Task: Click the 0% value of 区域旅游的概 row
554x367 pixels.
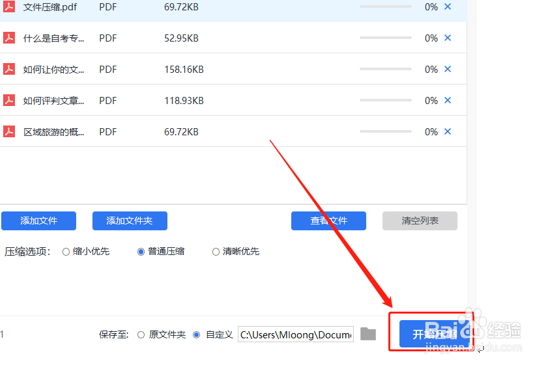Action: 431,132
